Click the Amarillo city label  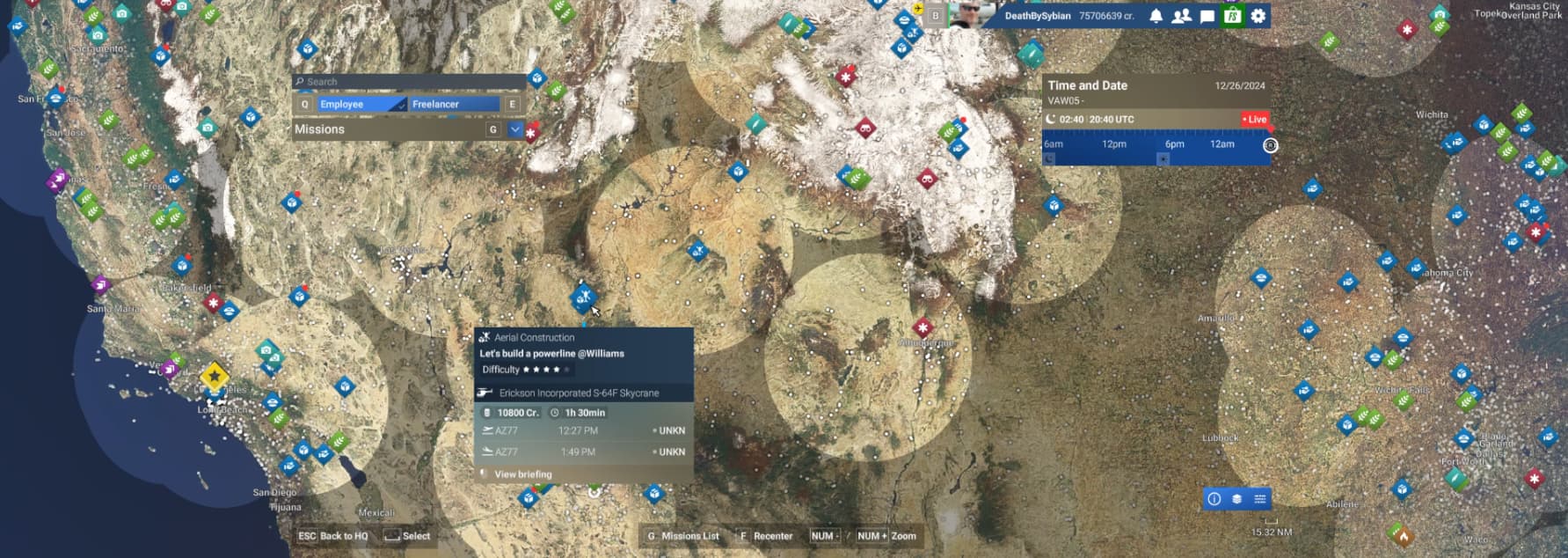coord(1216,318)
